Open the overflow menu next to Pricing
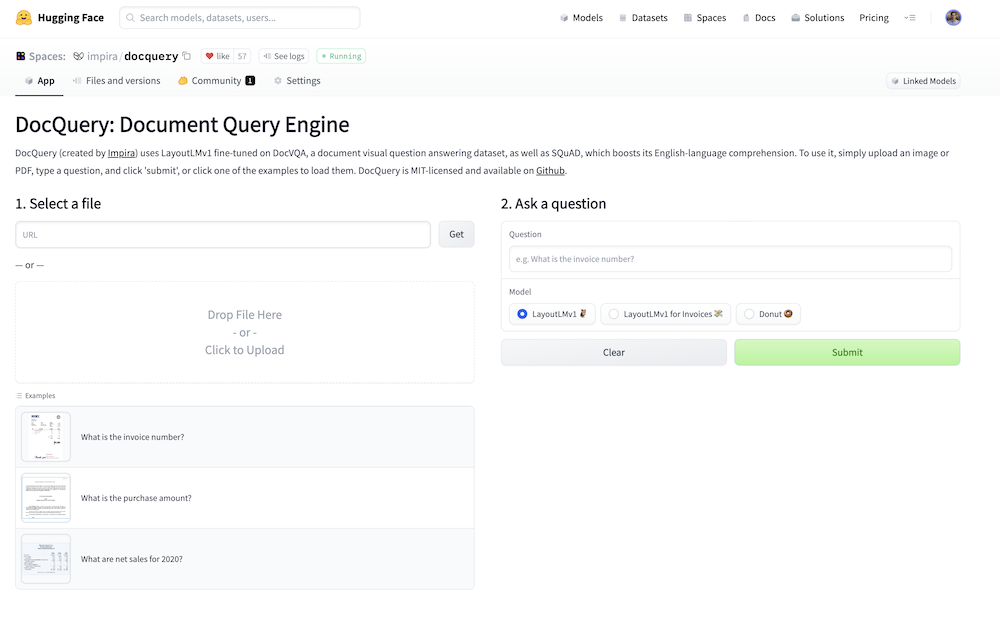The width and height of the screenshot is (1000, 629). [910, 17]
